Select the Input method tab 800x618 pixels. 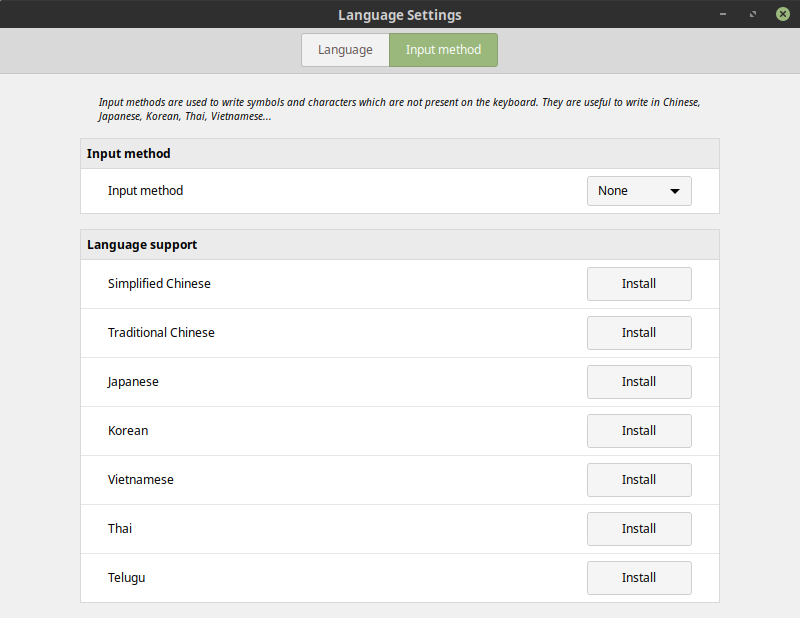443,50
